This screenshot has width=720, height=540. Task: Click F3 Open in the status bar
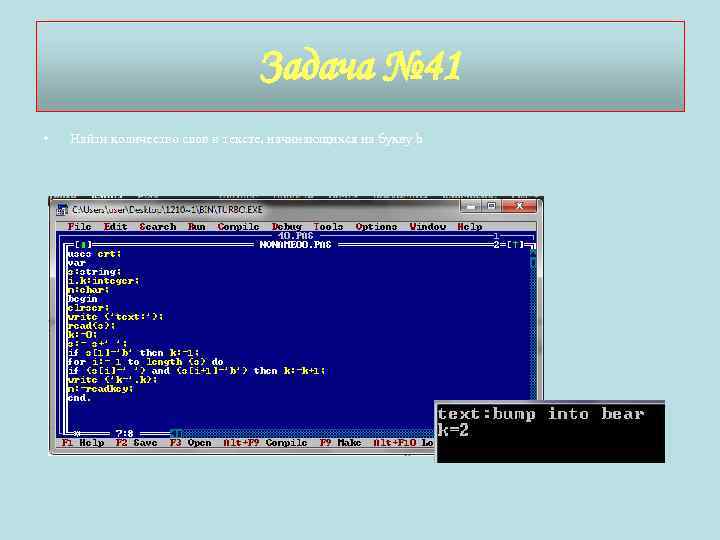coord(191,443)
